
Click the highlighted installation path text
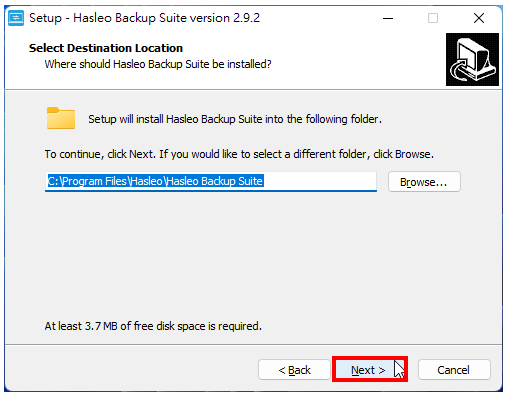click(x=155, y=181)
